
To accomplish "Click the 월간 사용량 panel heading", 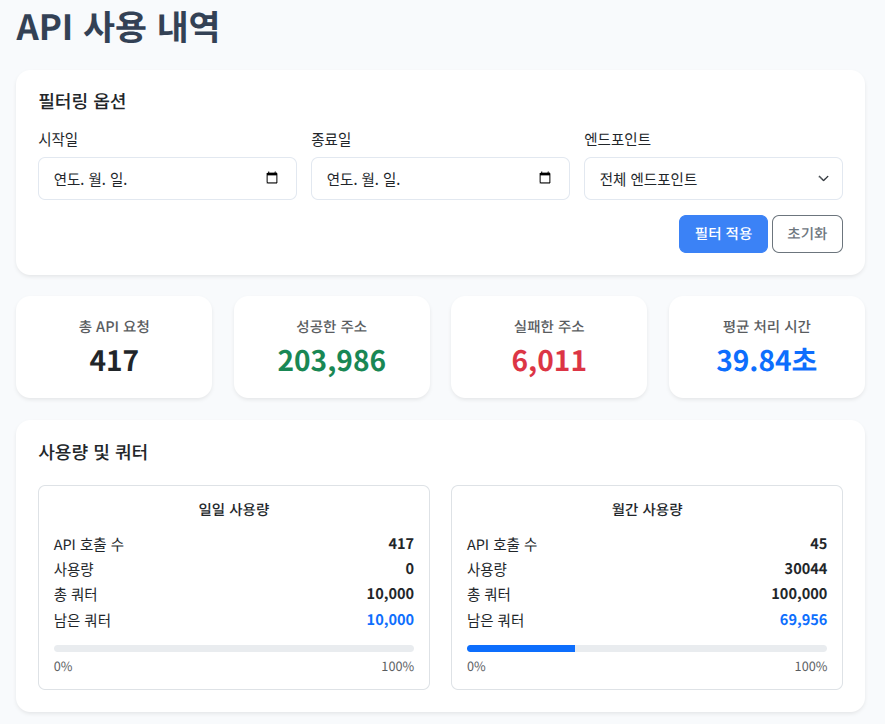I will pyautogui.click(x=647, y=509).
